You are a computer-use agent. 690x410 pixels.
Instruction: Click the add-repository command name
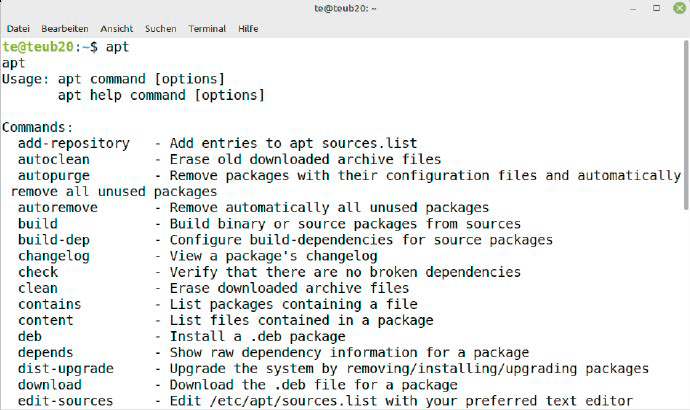(x=74, y=143)
